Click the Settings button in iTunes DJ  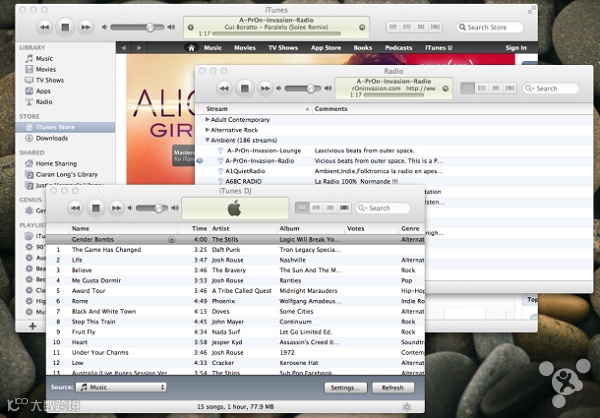(x=346, y=388)
